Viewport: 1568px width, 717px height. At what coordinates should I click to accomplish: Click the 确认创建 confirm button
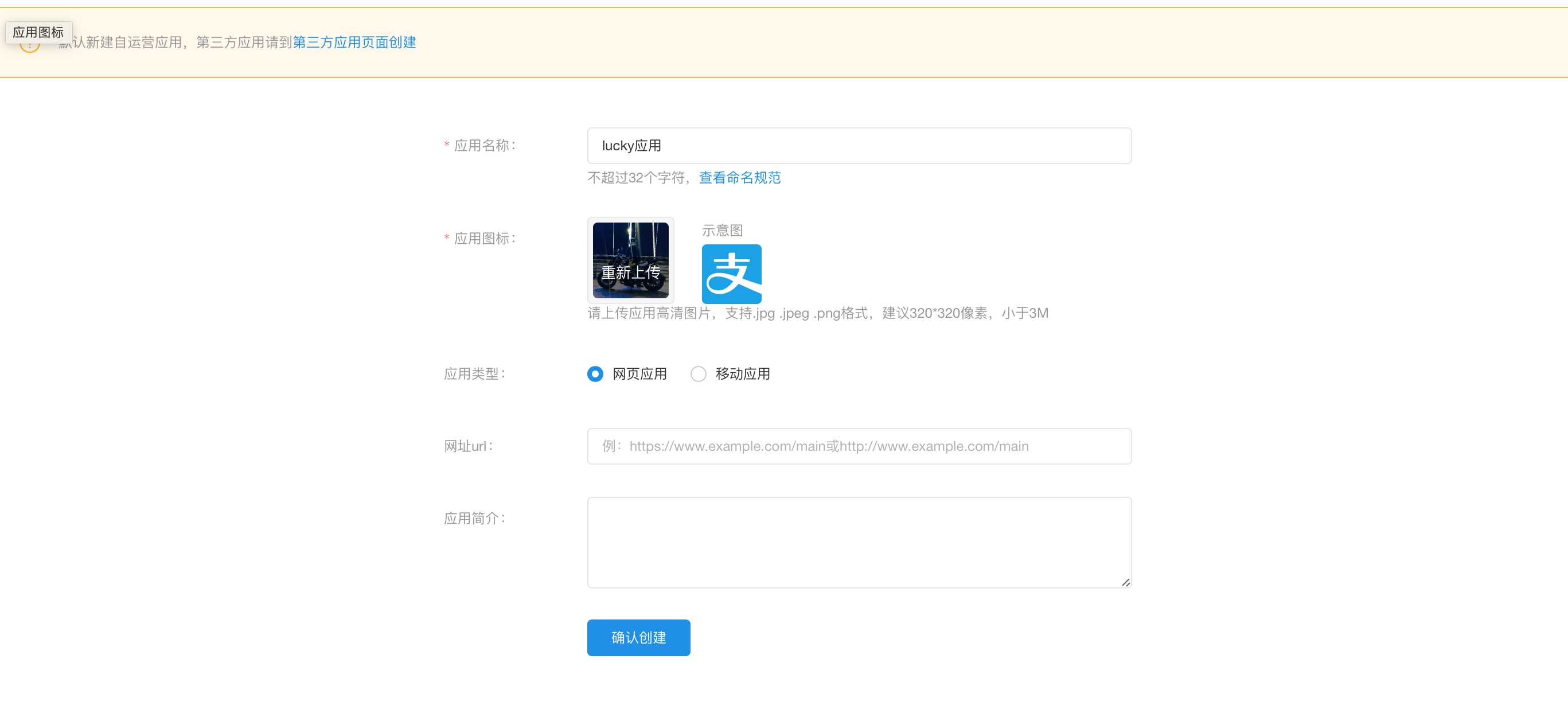click(x=638, y=637)
